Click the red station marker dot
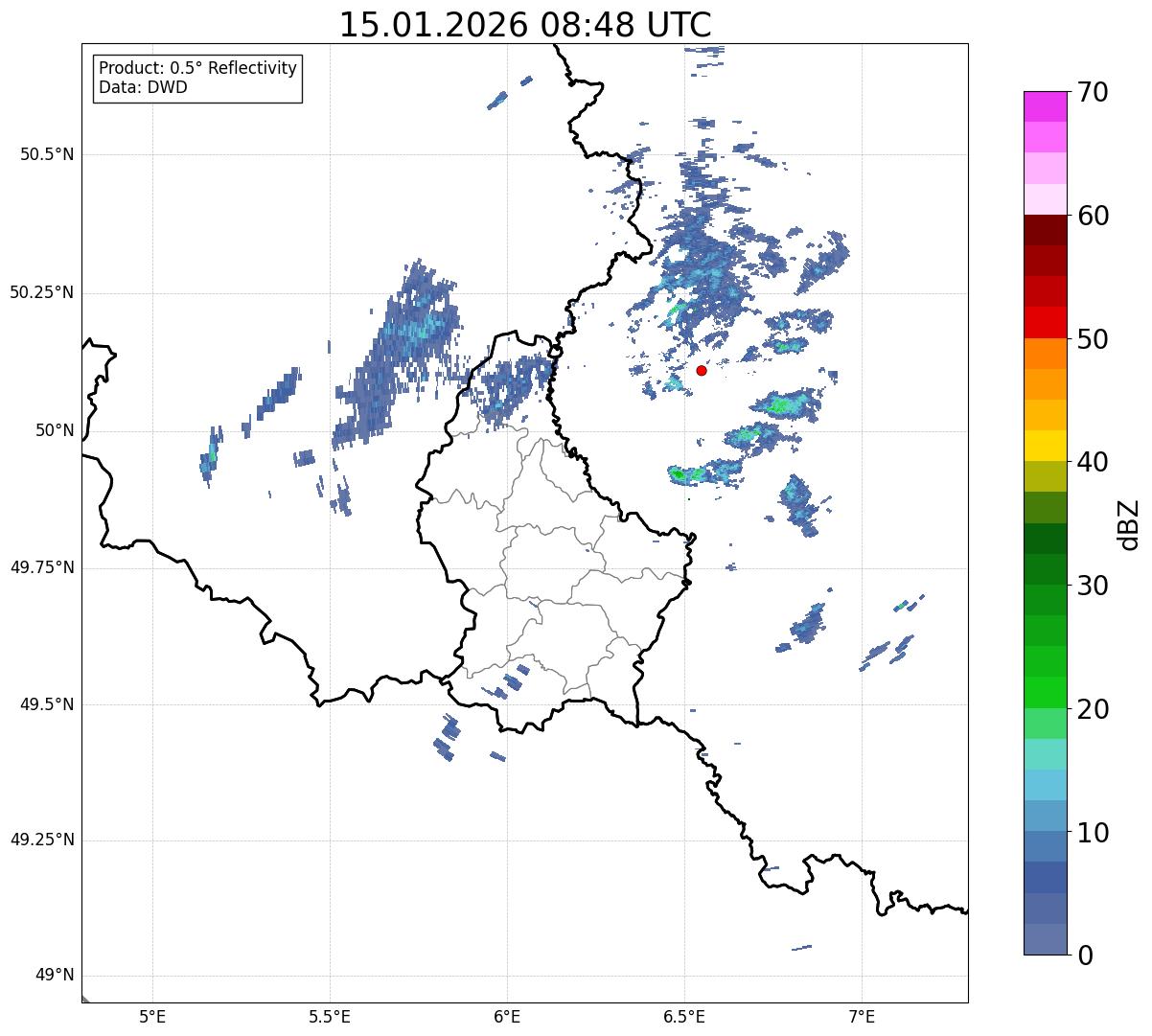 click(702, 370)
